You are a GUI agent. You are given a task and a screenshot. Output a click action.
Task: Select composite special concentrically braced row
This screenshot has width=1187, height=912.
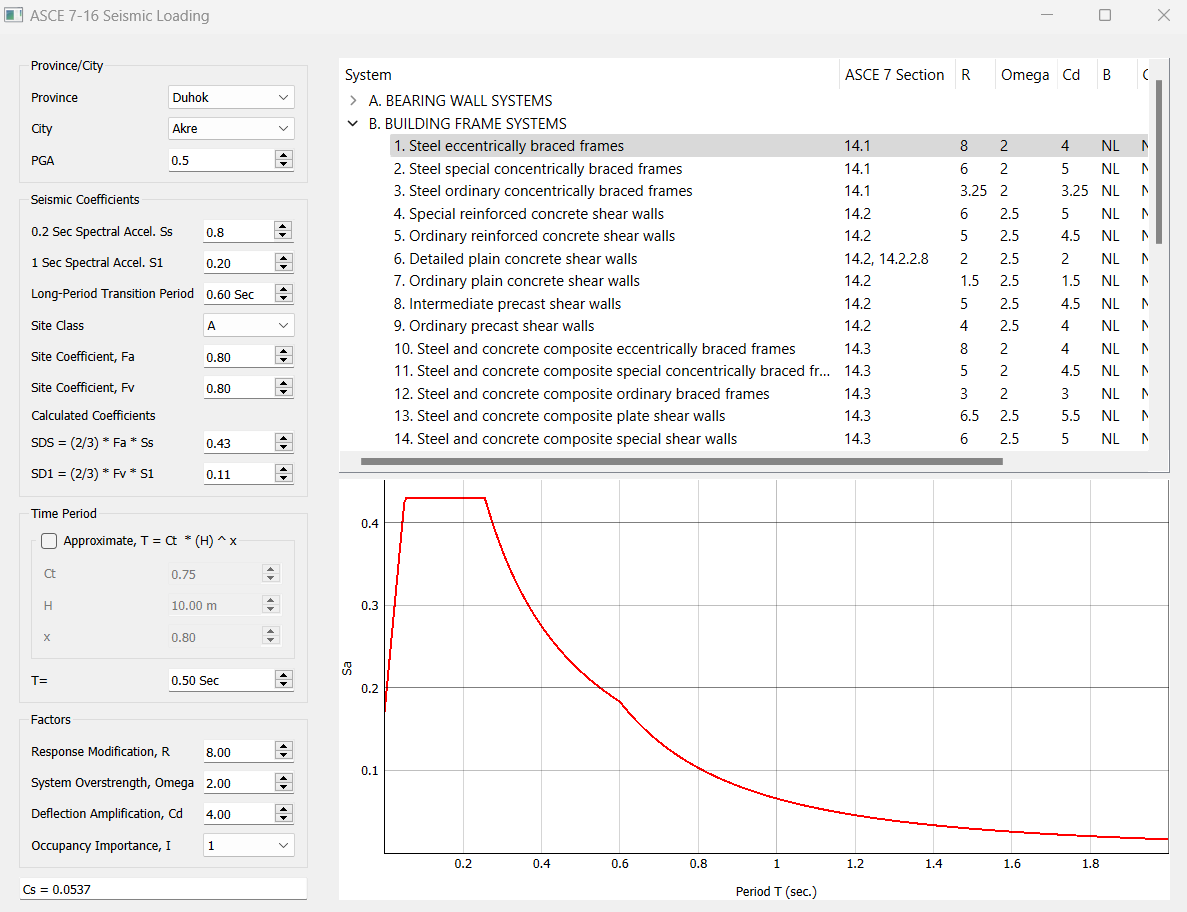tap(769, 371)
